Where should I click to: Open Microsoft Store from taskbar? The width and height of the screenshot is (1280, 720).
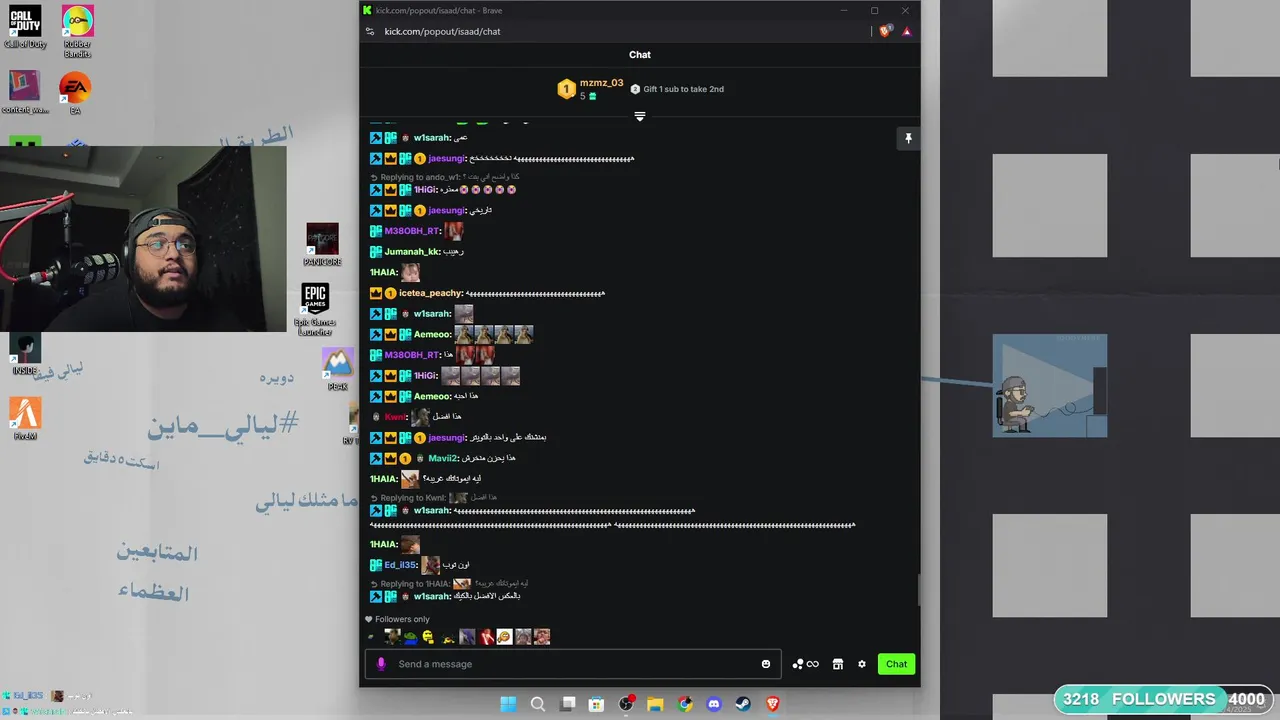tap(597, 704)
